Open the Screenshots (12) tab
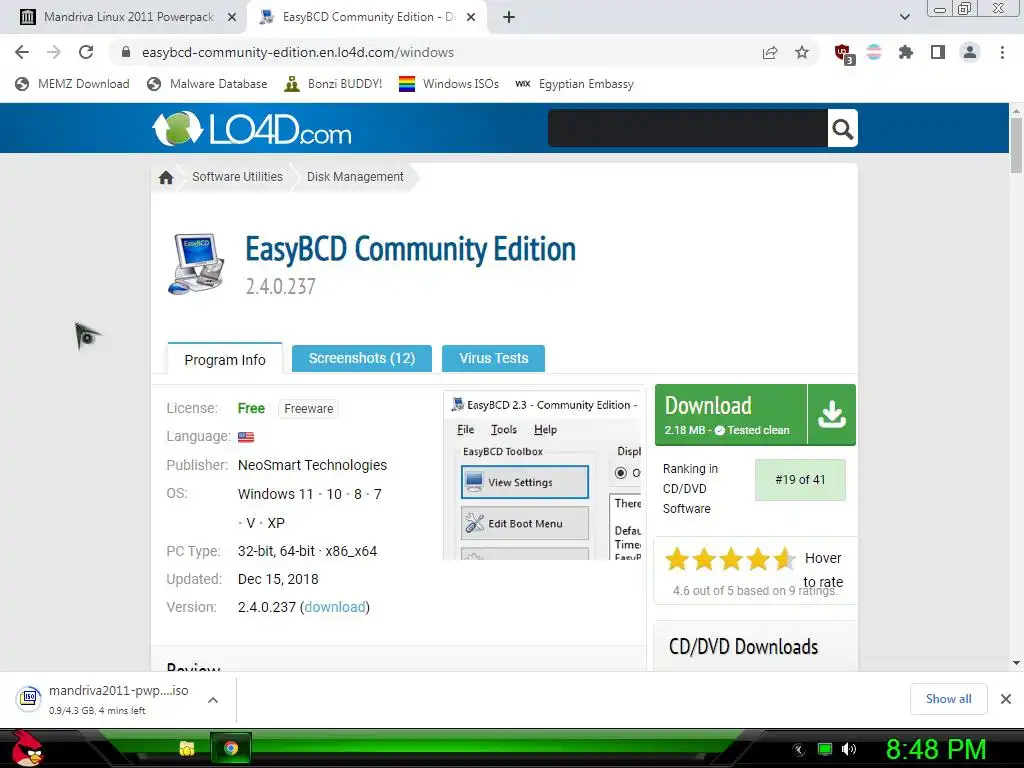This screenshot has height=768, width=1024. pyautogui.click(x=362, y=358)
